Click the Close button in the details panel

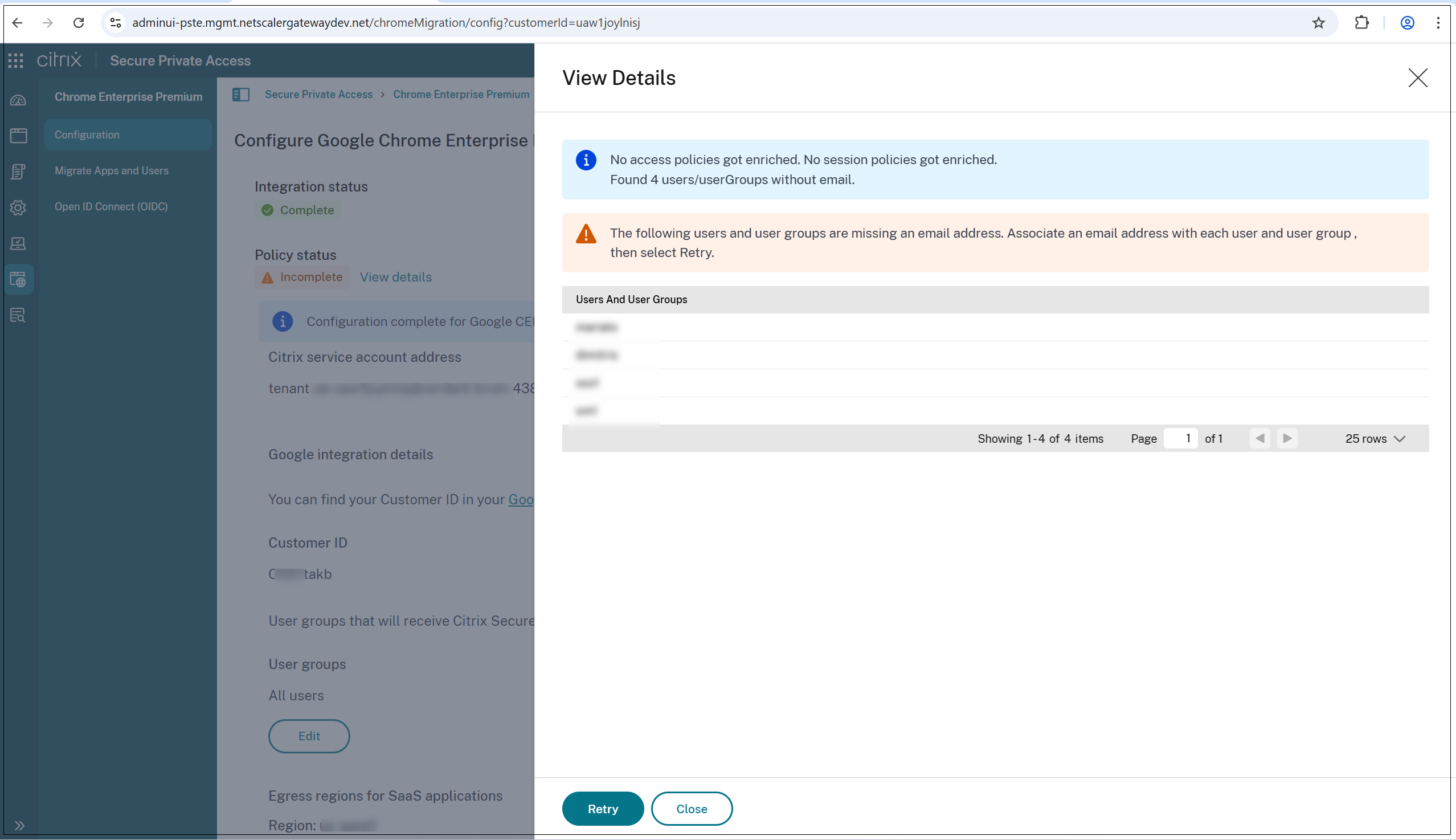click(x=692, y=809)
